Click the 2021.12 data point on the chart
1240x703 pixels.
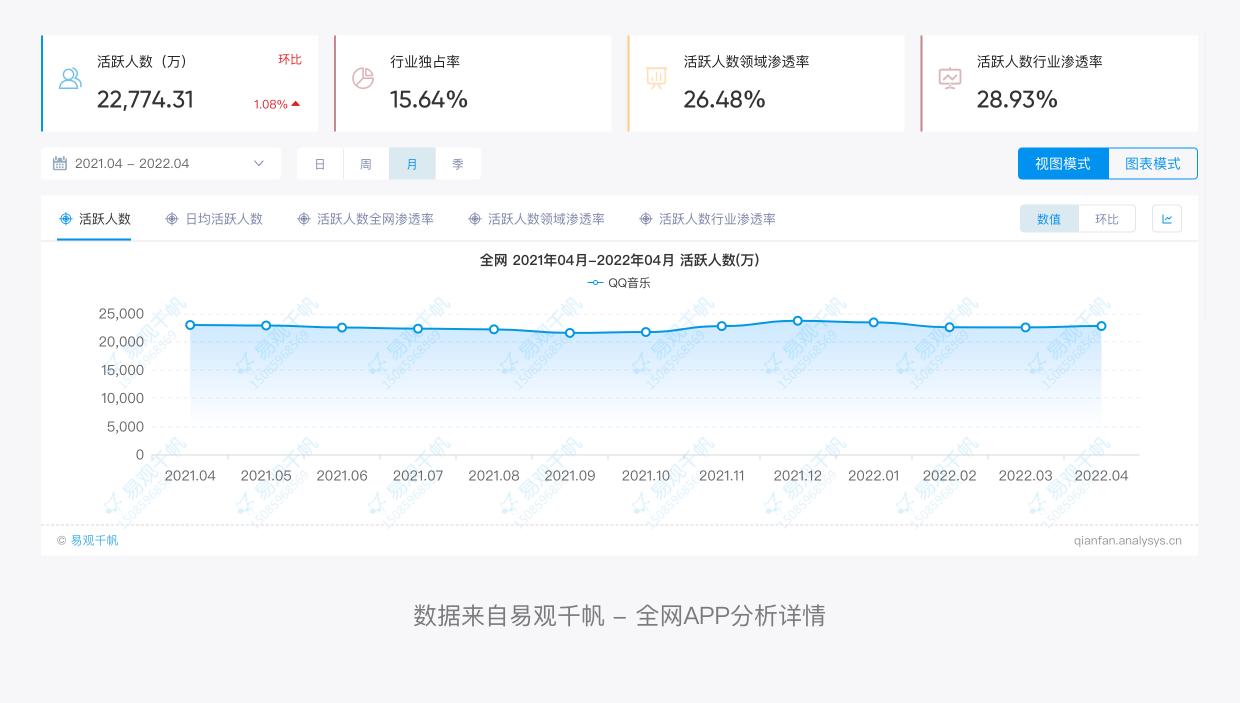[797, 321]
